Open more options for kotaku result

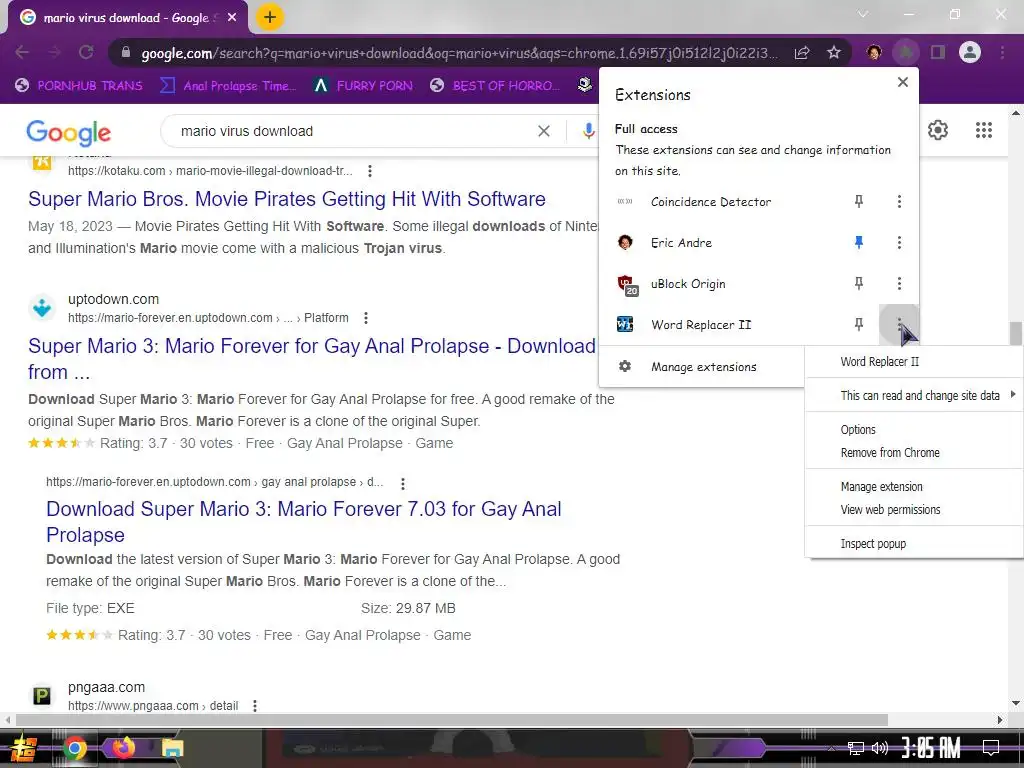click(370, 171)
